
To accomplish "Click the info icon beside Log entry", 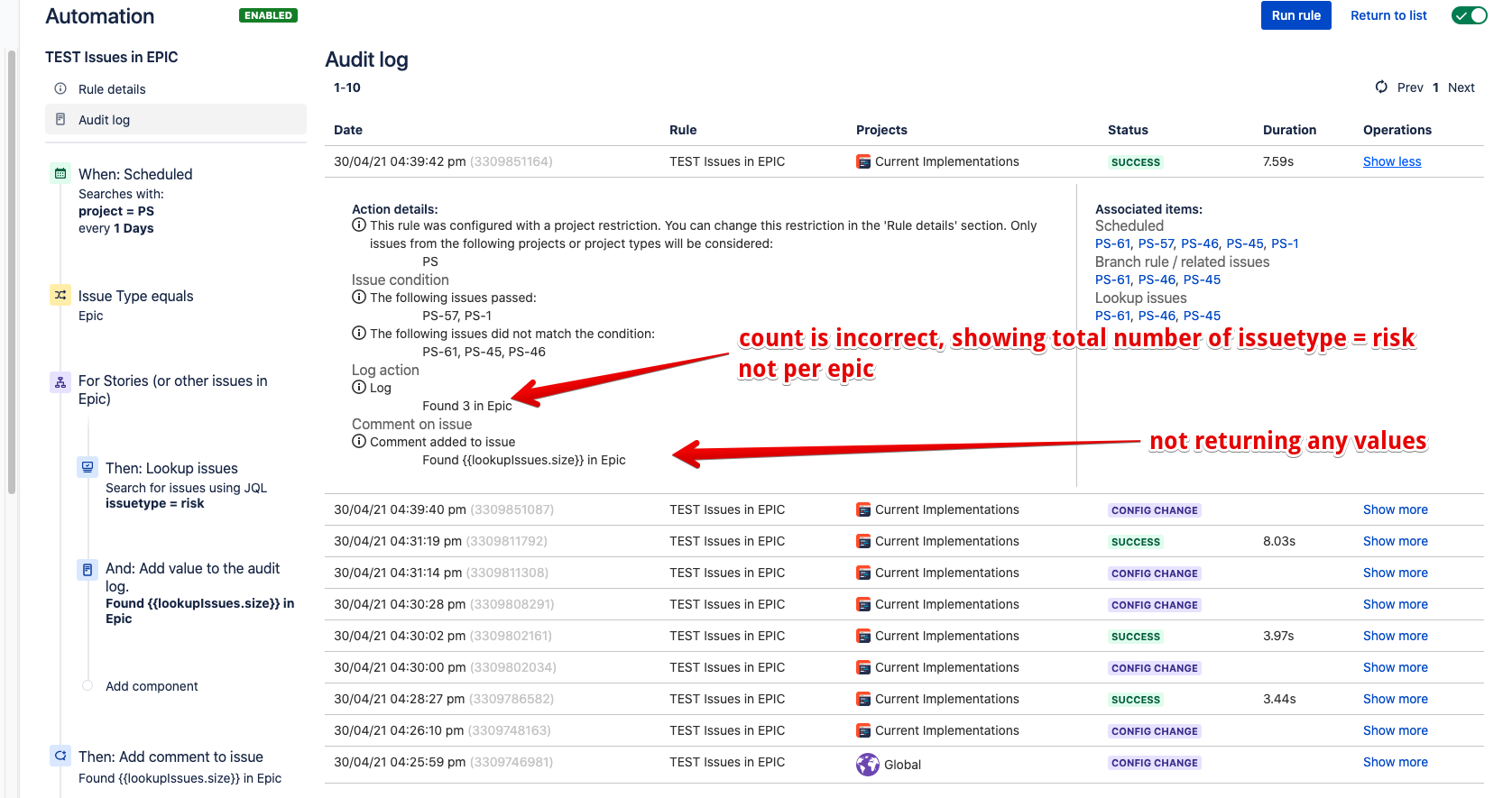I will click(x=359, y=387).
